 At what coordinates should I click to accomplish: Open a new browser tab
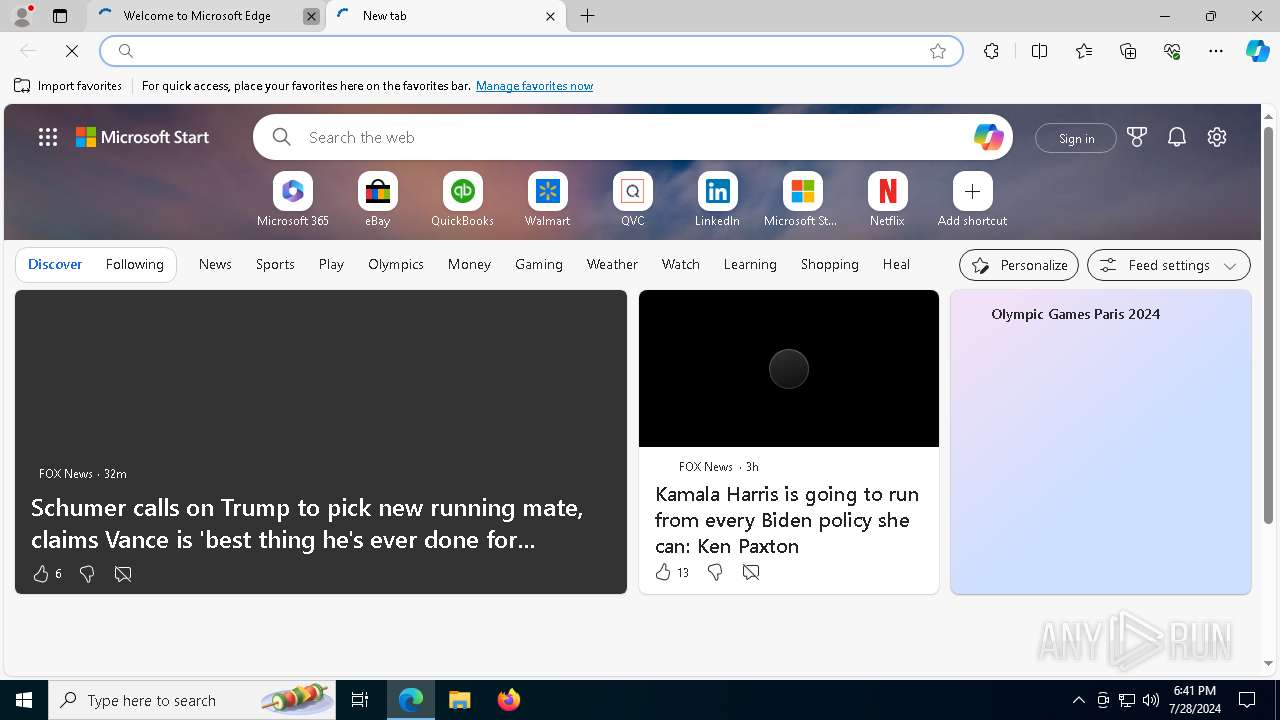[588, 16]
